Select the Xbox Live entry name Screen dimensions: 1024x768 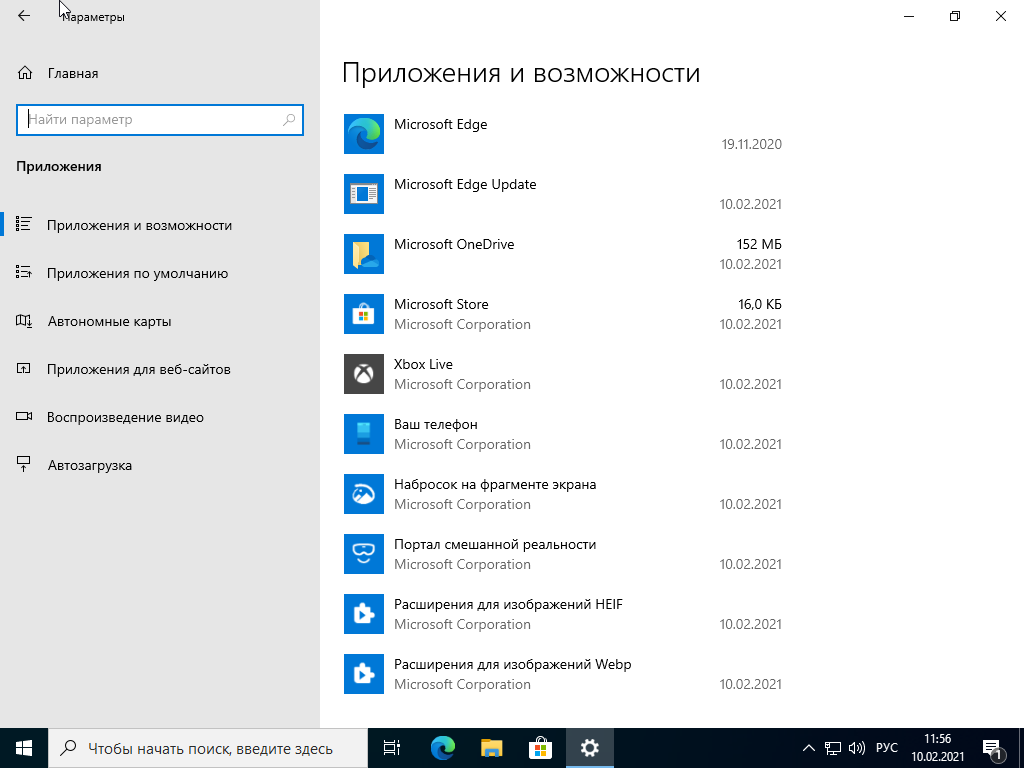click(423, 364)
